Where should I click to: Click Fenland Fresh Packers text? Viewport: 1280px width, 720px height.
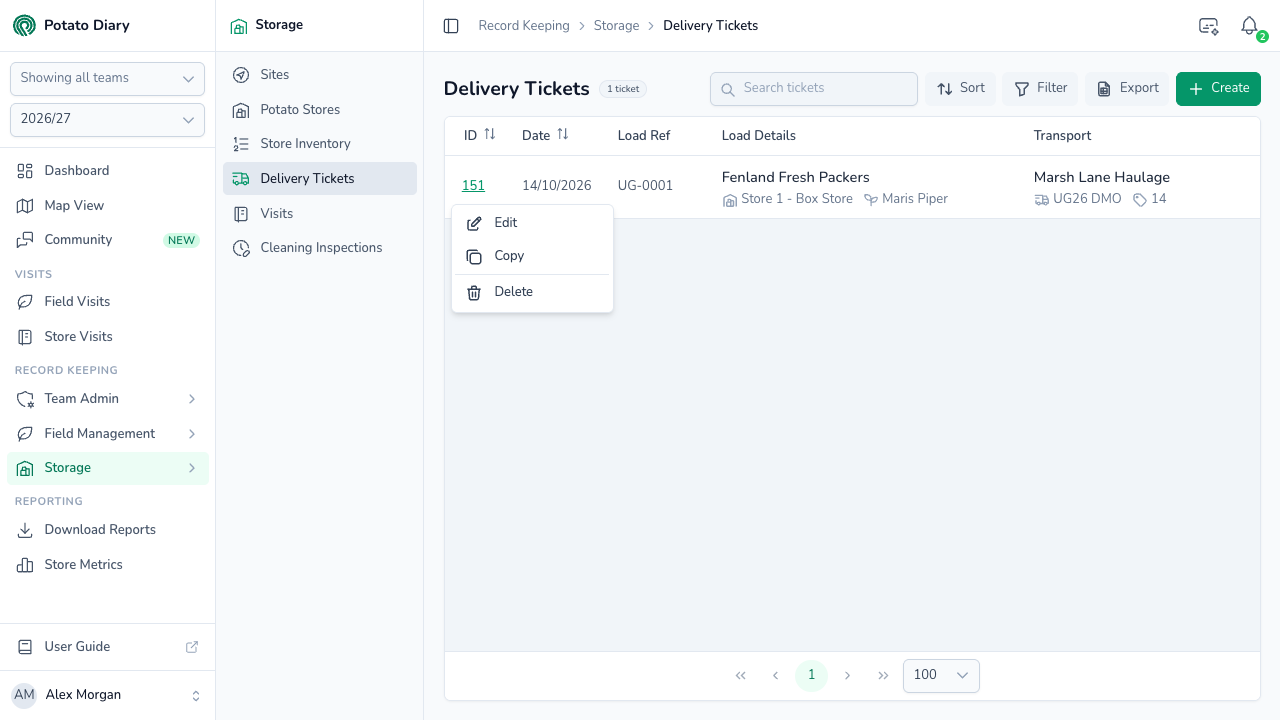pyautogui.click(x=796, y=178)
